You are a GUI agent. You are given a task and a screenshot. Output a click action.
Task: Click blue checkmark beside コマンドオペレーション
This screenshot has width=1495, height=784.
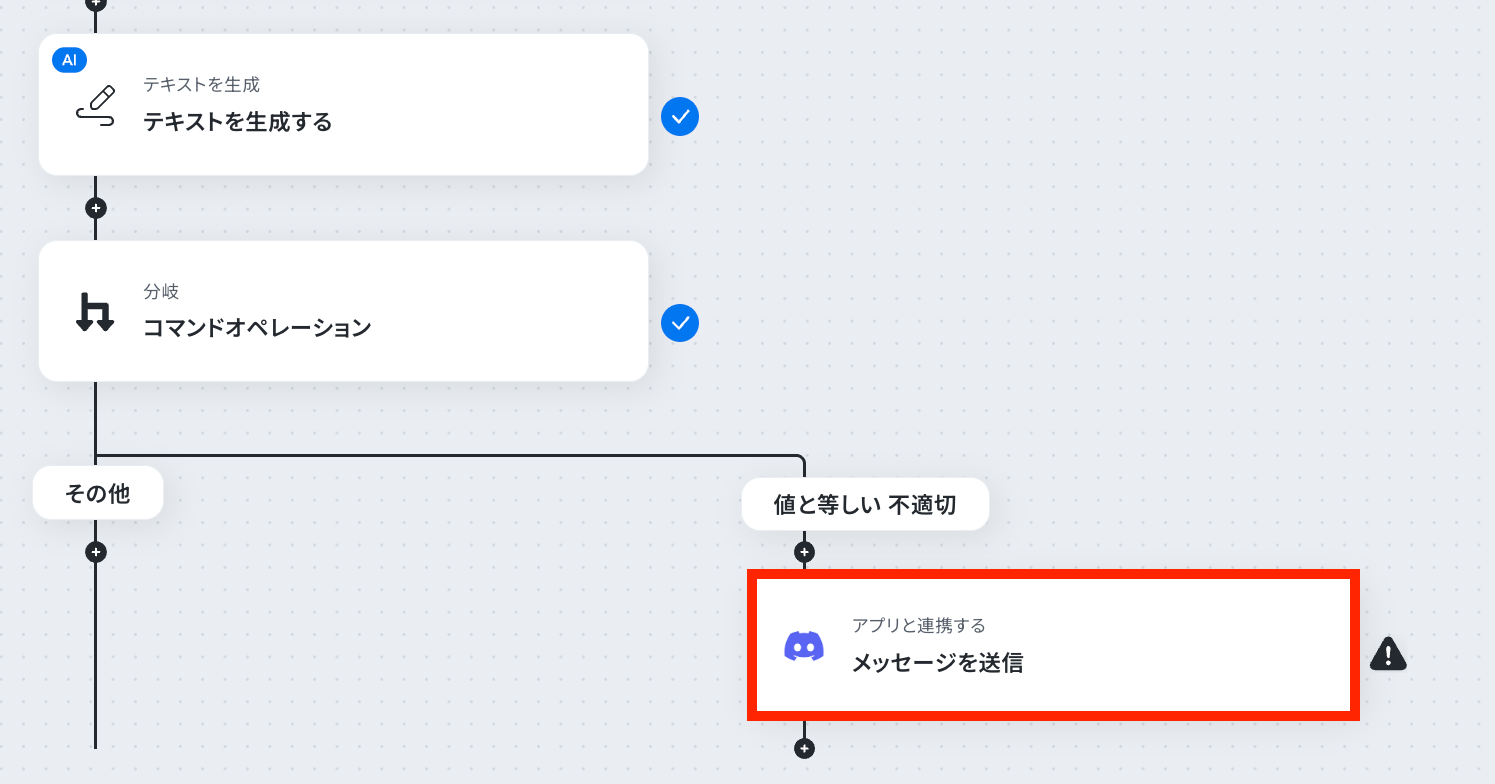click(x=680, y=323)
